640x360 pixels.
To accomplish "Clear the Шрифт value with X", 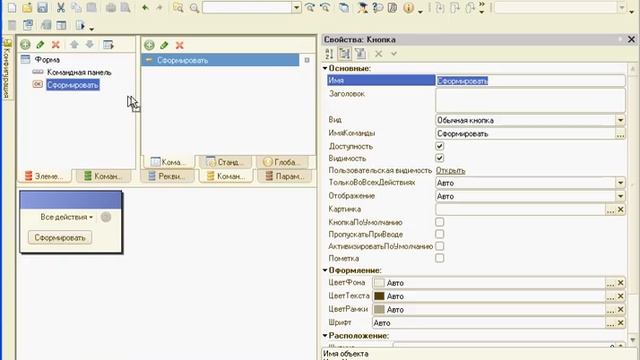I will [x=620, y=323].
